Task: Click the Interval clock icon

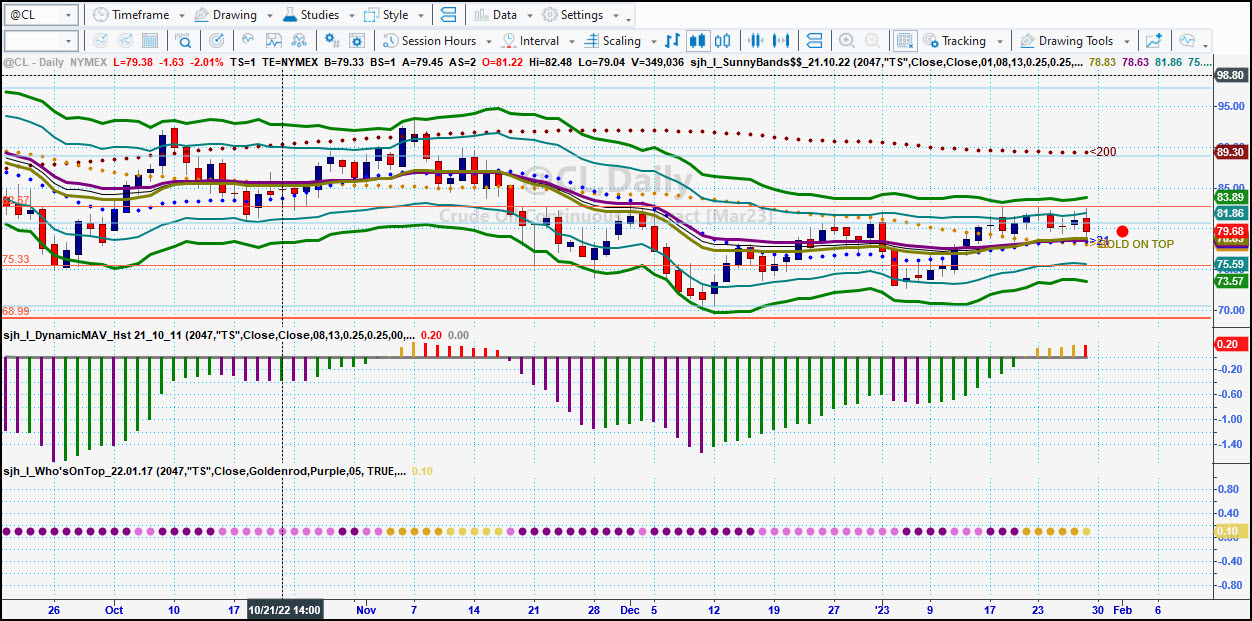Action: coord(509,41)
